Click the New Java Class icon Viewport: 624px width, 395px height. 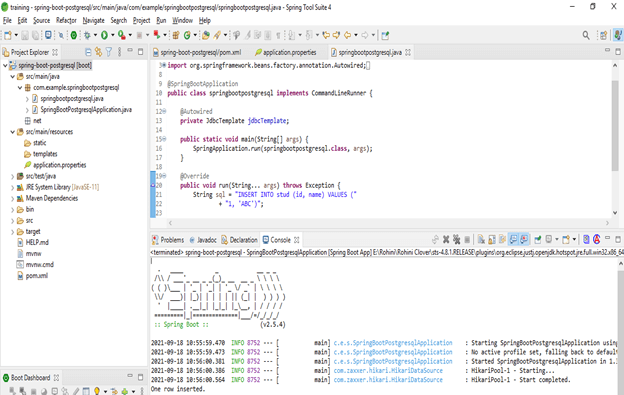coord(187,35)
